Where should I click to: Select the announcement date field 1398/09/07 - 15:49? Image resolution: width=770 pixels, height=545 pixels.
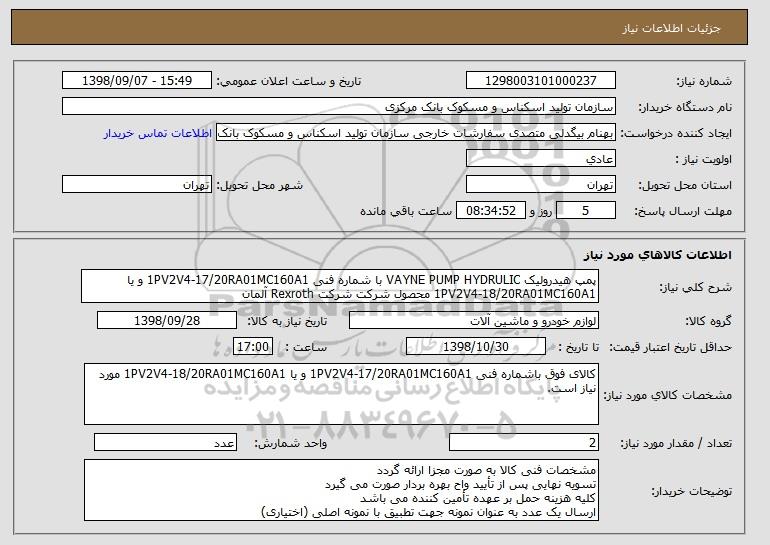click(137, 81)
